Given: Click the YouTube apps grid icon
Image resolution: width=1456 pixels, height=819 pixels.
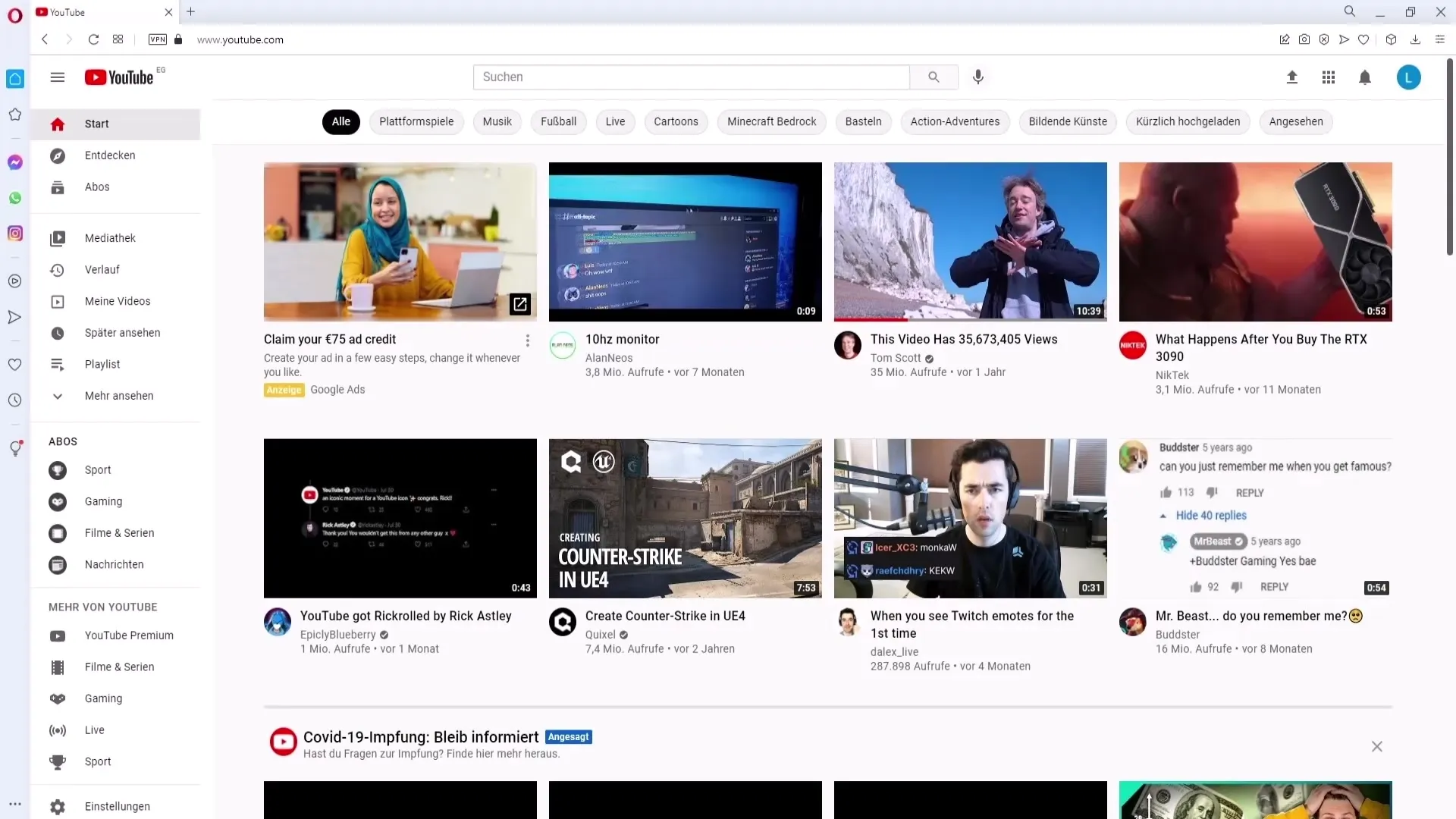Looking at the screenshot, I should 1328,77.
